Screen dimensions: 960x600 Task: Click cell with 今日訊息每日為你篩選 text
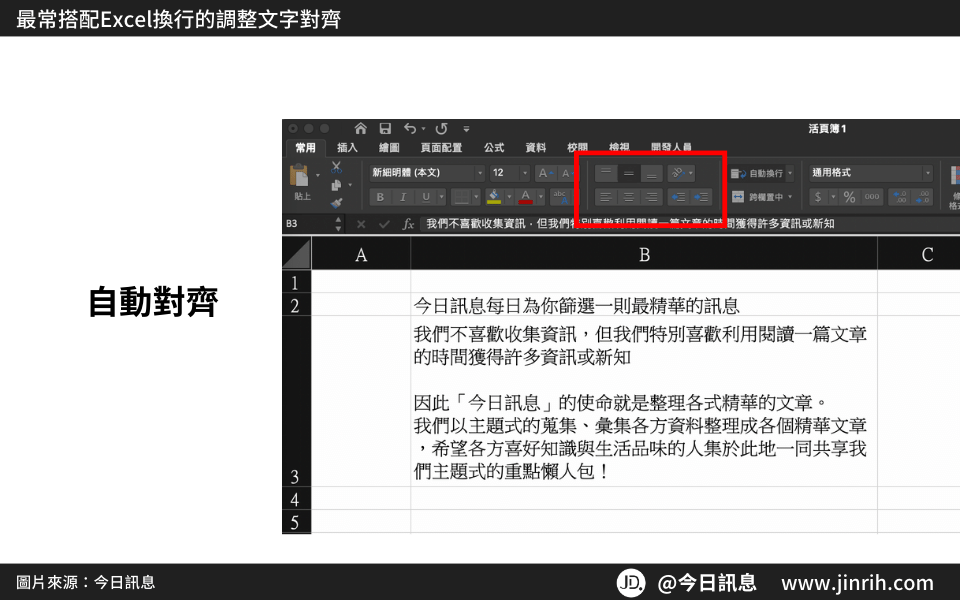[644, 304]
